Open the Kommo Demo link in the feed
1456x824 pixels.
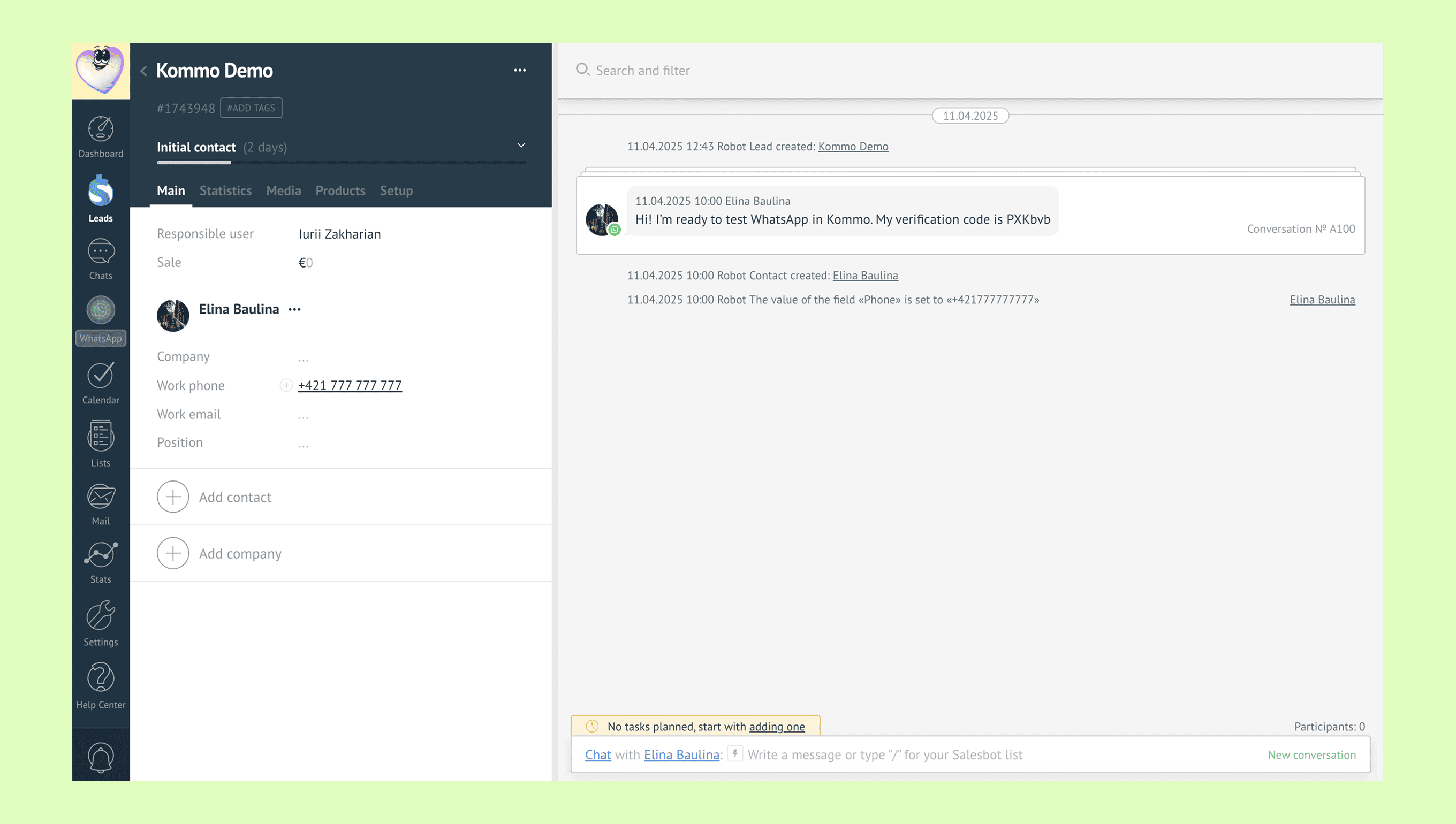coord(853,146)
